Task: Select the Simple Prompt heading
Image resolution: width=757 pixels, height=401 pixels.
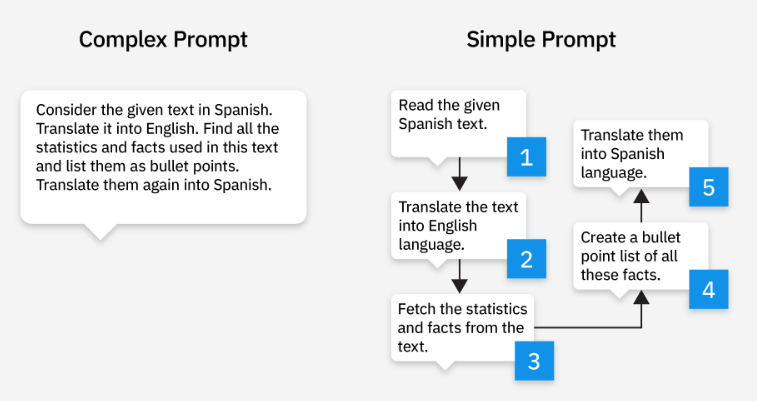Action: coord(541,40)
